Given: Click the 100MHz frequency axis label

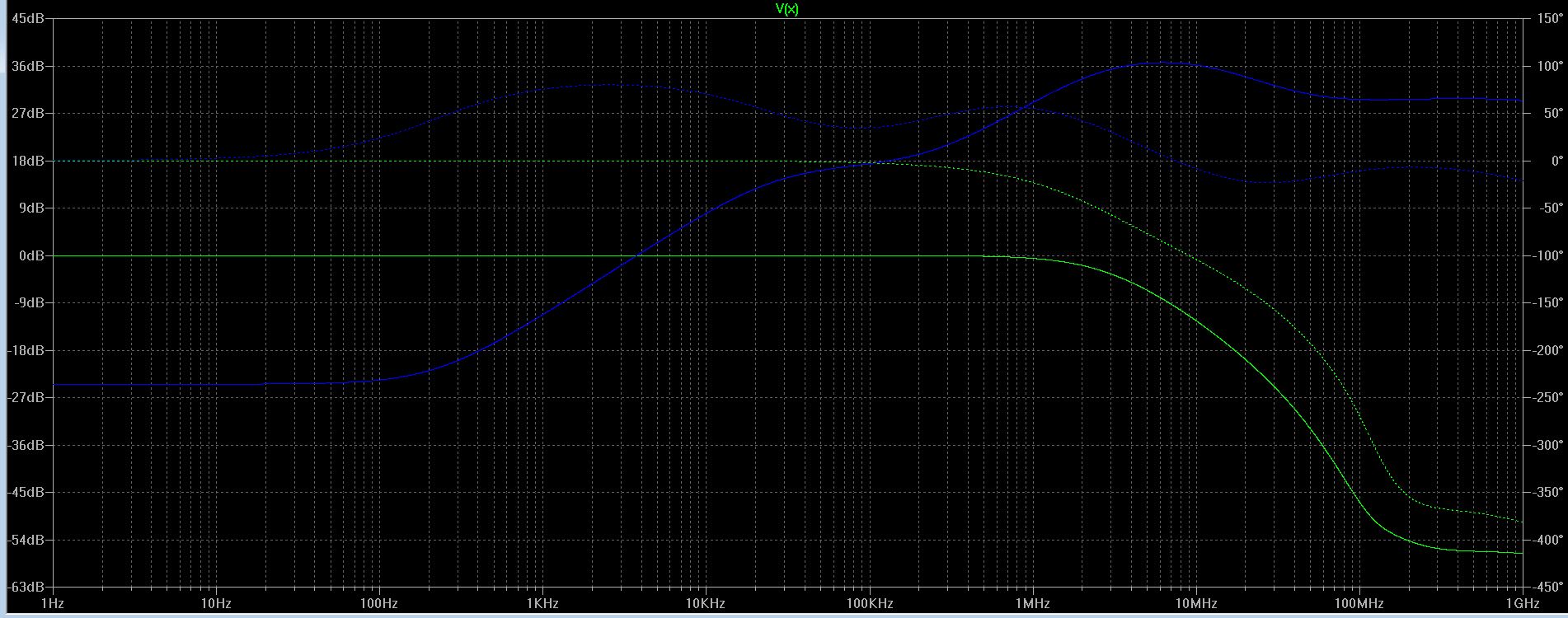Looking at the screenshot, I should (x=1359, y=603).
